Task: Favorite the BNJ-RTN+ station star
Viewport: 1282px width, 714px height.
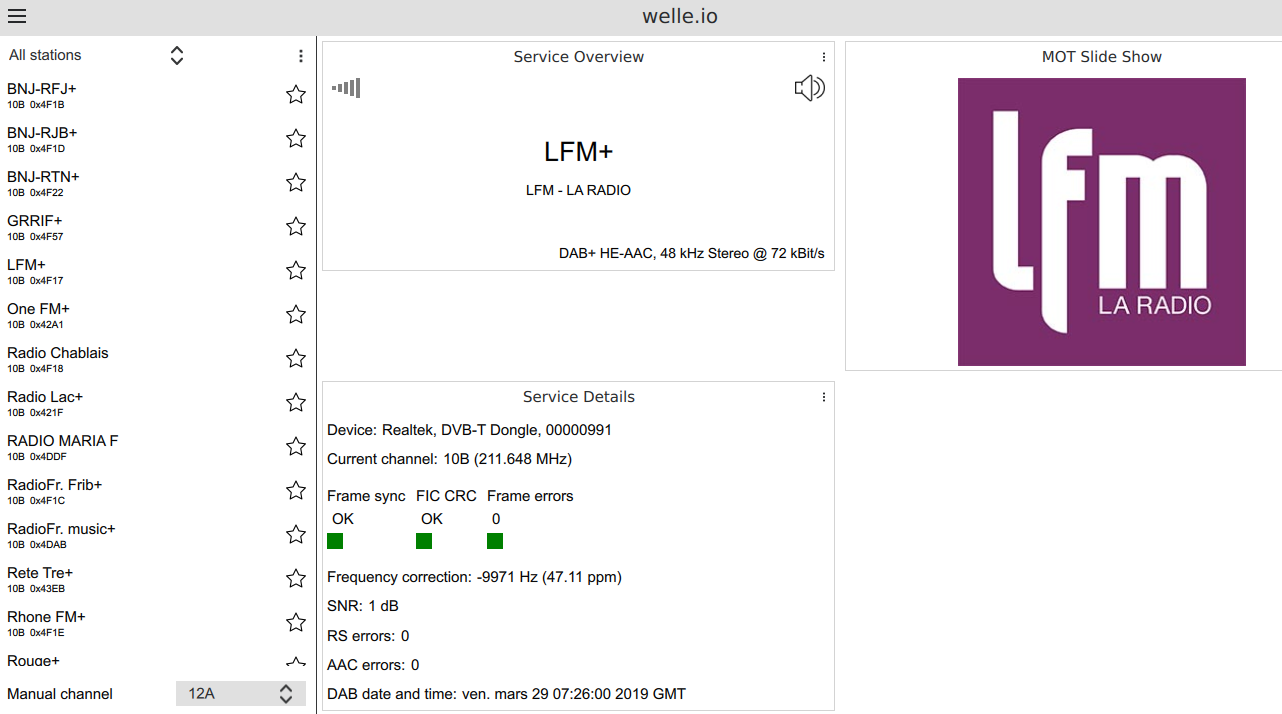Action: click(x=296, y=183)
